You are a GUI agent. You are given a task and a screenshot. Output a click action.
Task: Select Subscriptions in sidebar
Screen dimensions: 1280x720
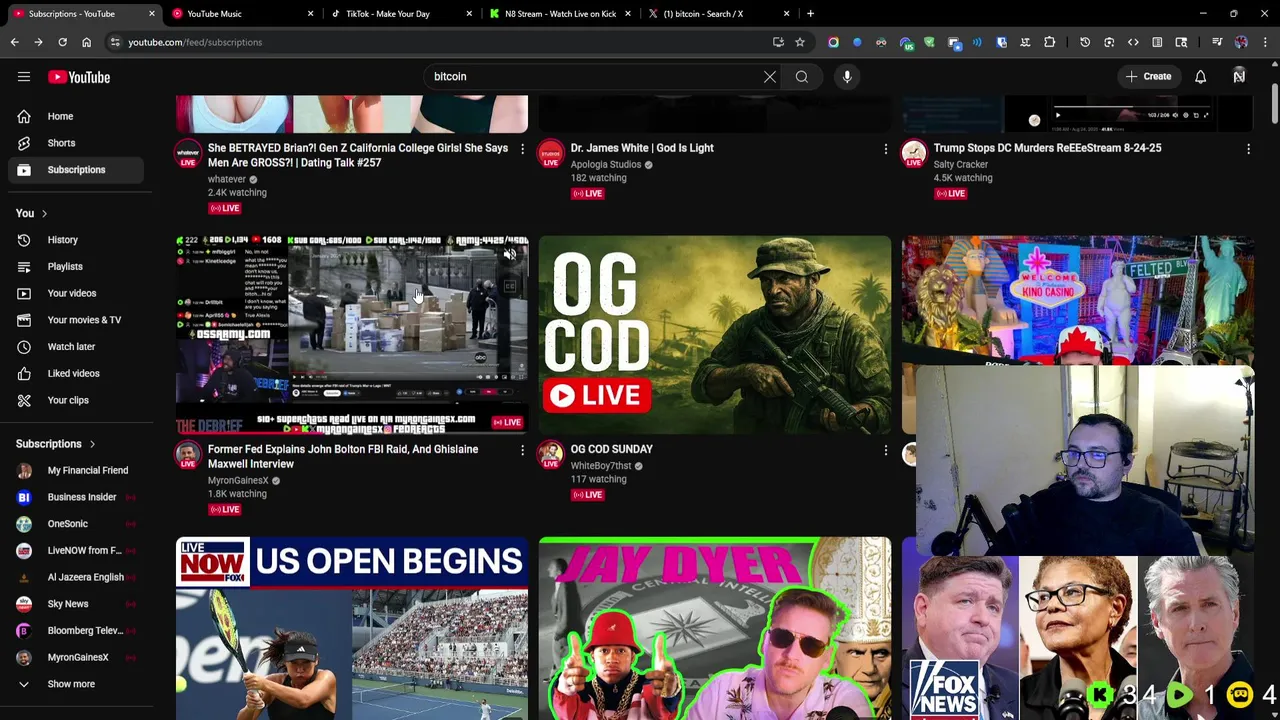[76, 170]
